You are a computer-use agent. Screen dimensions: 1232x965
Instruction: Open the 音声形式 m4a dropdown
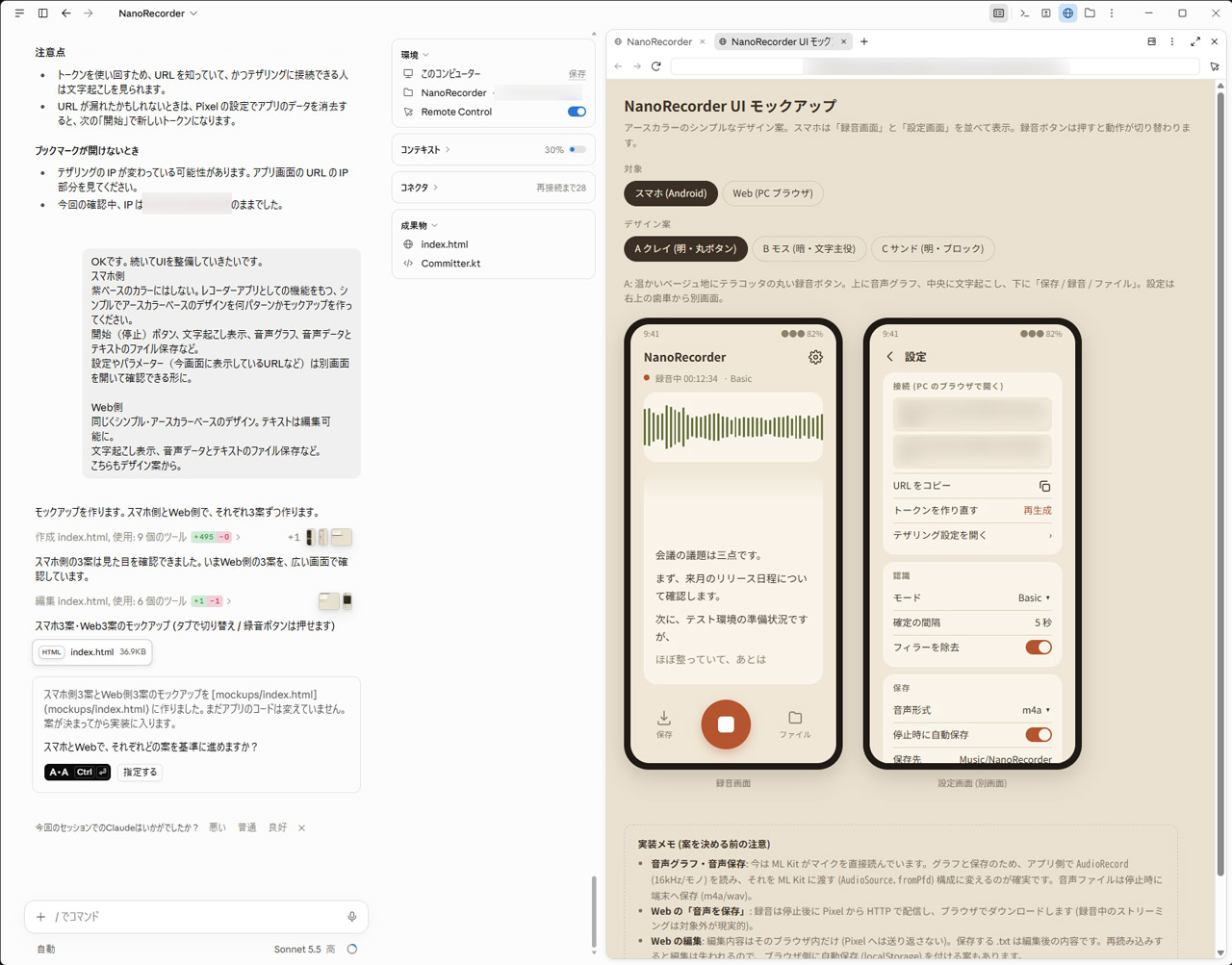(1036, 710)
